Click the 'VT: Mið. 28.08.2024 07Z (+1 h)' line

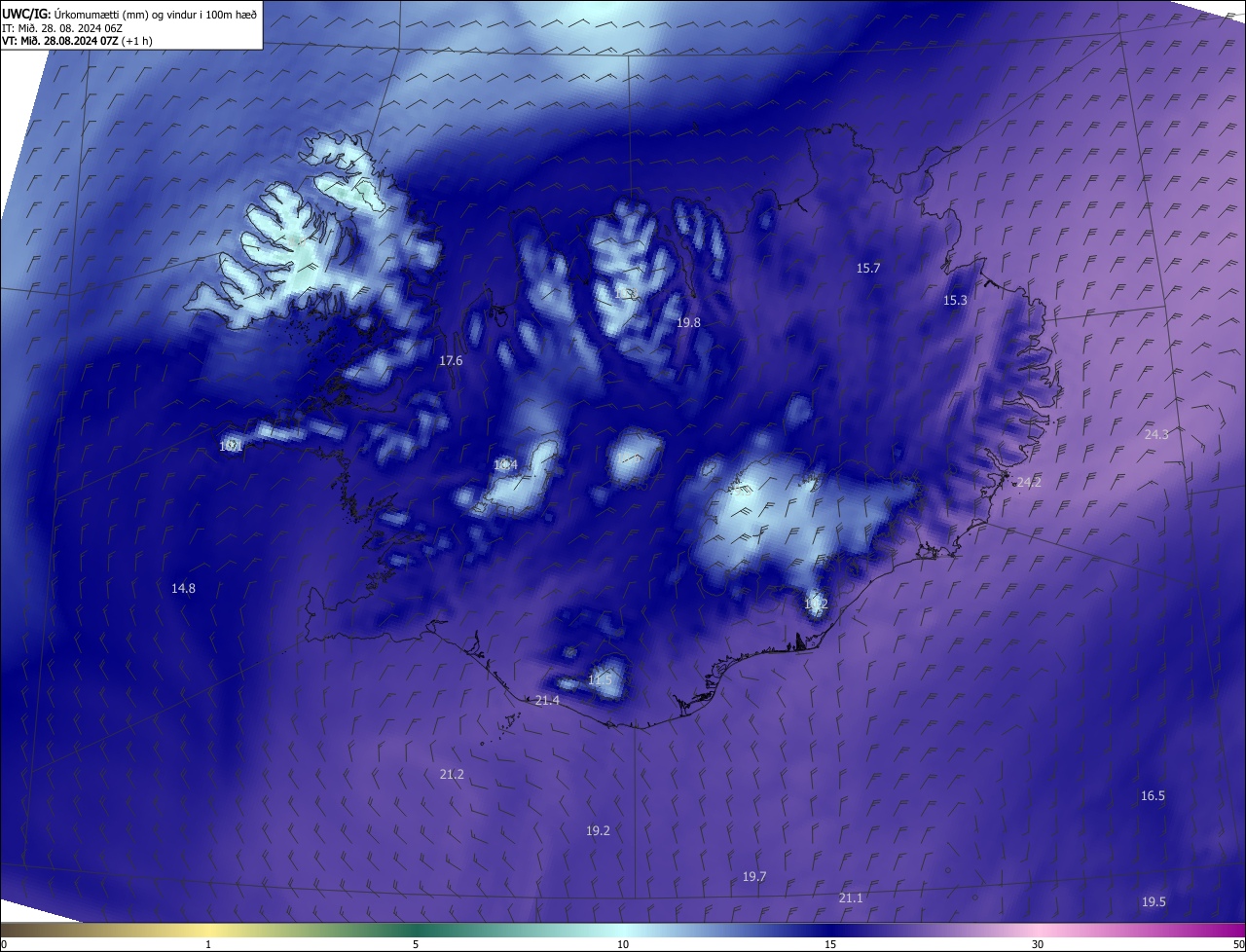77,41
